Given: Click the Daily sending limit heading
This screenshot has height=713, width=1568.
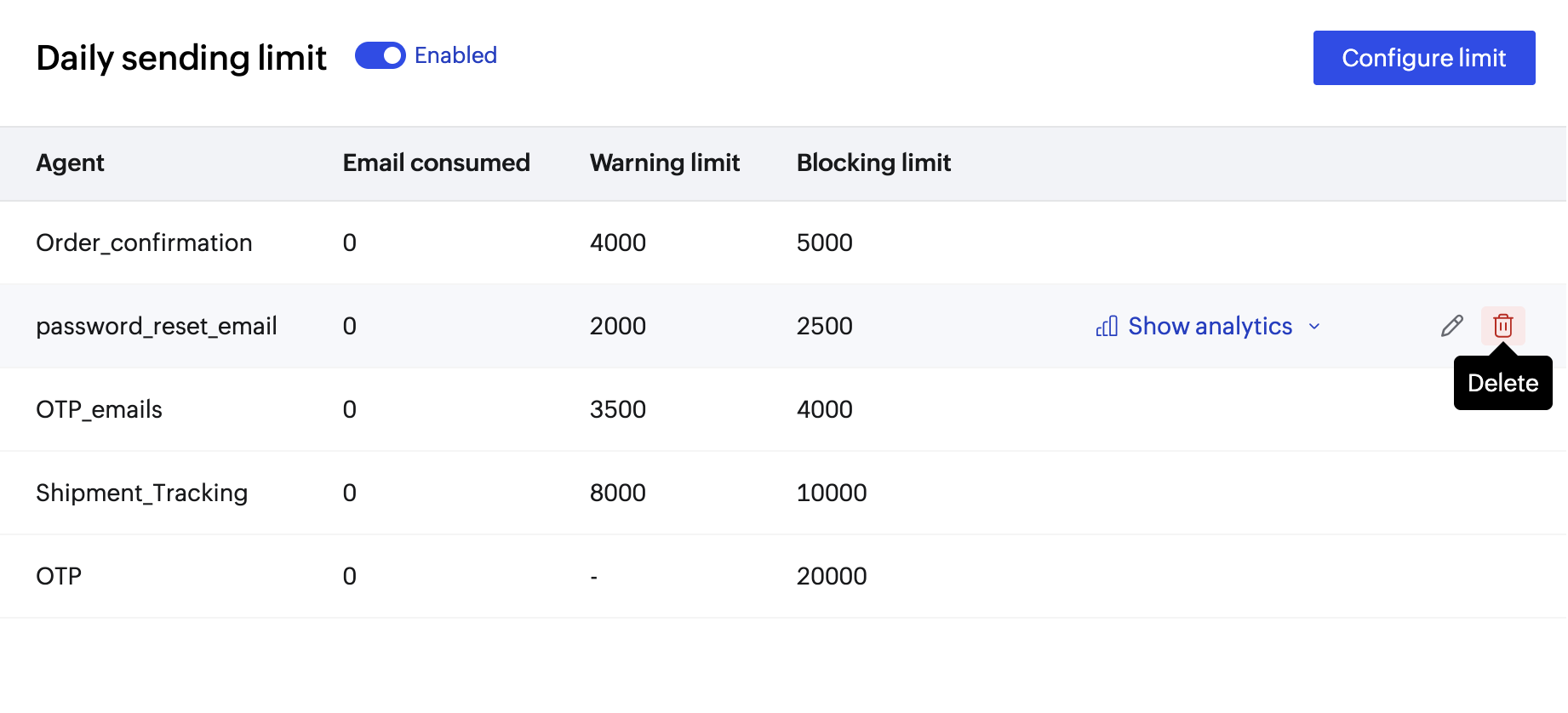Looking at the screenshot, I should 181,59.
